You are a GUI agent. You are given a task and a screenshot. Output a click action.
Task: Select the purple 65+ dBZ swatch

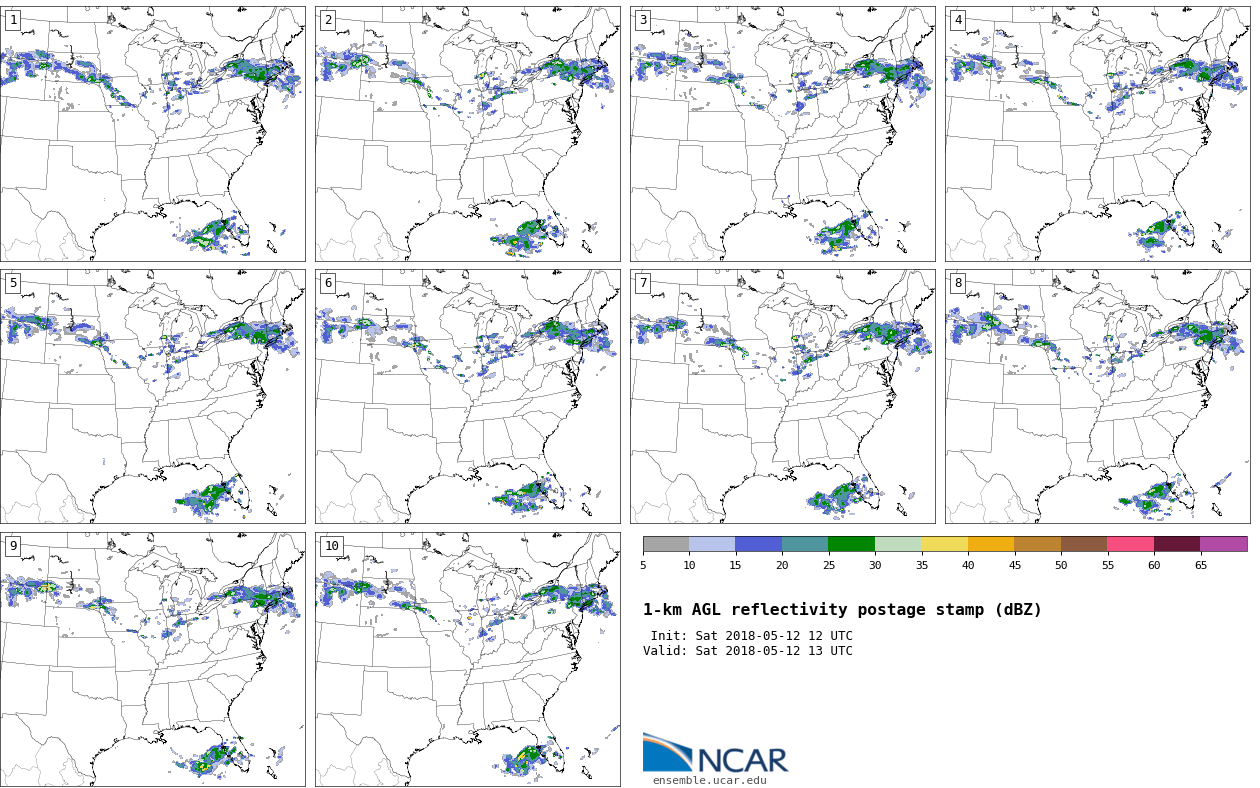click(x=1224, y=544)
